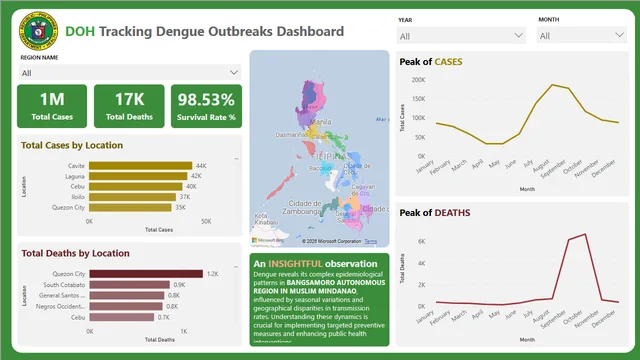
Task: Click the Total Cases by Location title
Action: 72,145
